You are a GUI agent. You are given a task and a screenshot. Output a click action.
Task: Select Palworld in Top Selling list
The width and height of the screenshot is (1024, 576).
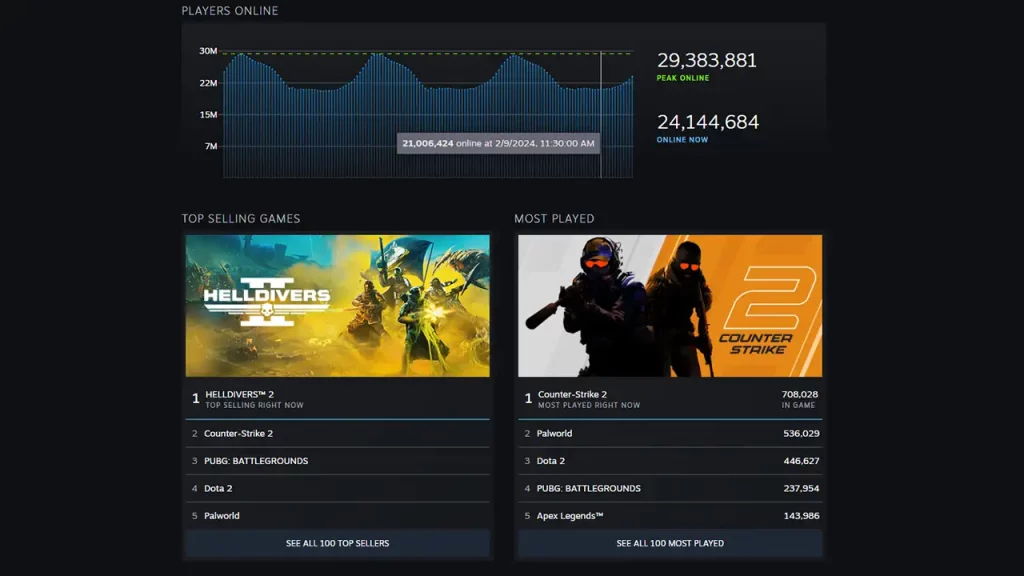click(337, 516)
